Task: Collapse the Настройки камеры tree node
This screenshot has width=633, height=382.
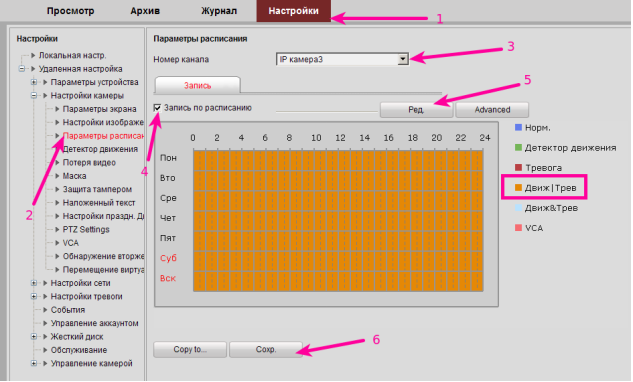Action: point(34,95)
